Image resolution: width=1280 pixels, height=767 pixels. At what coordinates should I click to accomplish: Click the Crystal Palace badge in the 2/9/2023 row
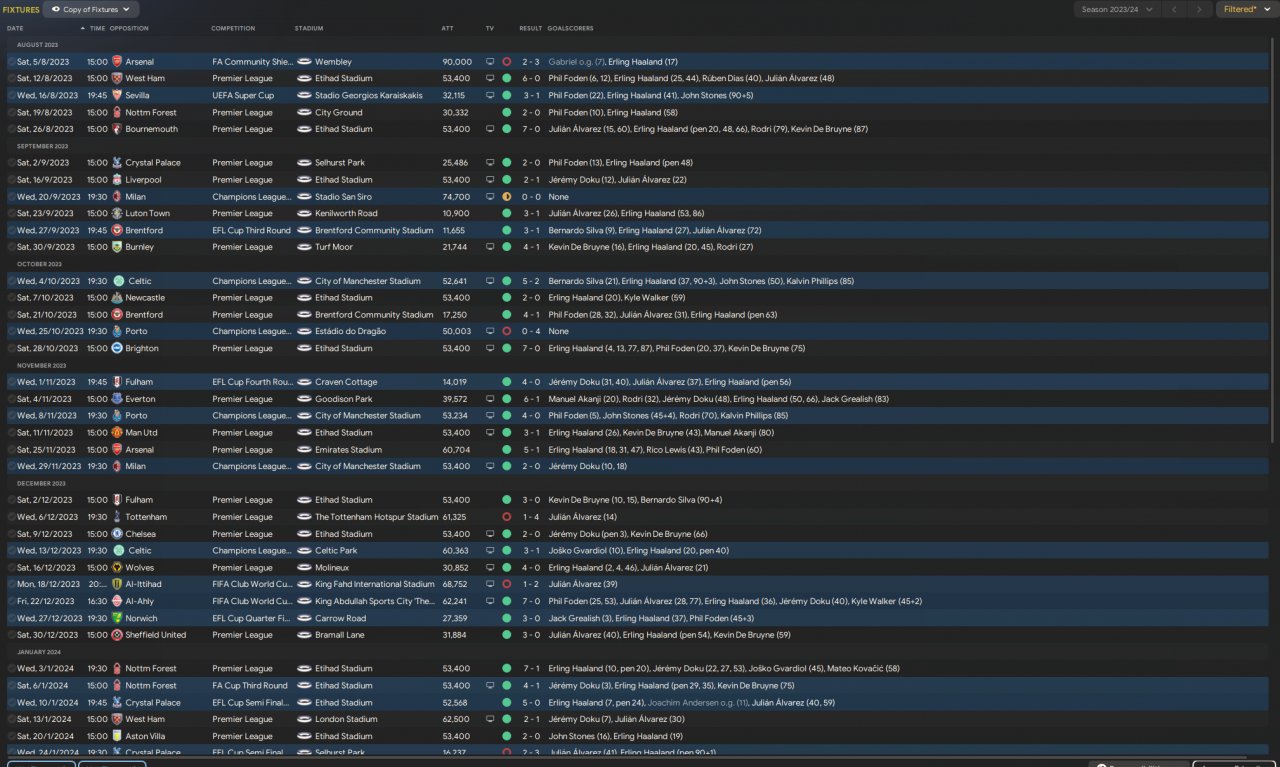click(117, 163)
